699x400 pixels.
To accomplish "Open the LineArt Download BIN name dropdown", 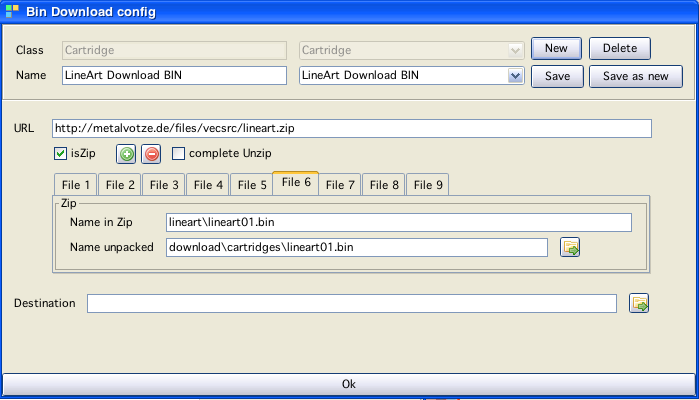I will (515, 76).
